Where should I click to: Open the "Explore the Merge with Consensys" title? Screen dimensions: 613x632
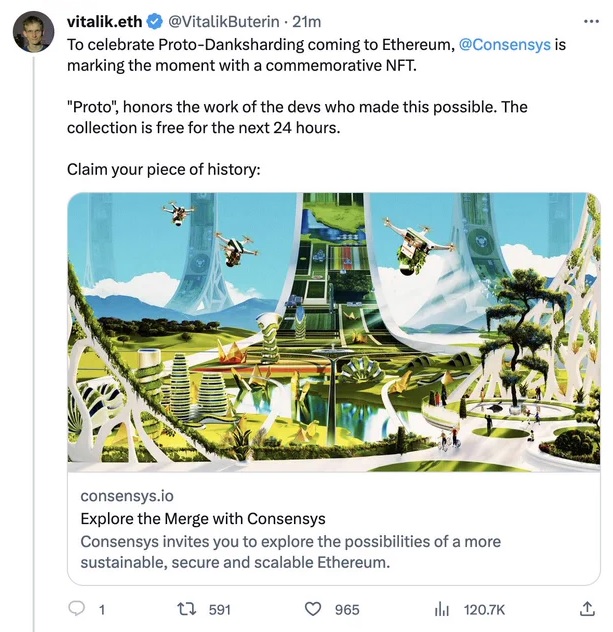point(203,519)
